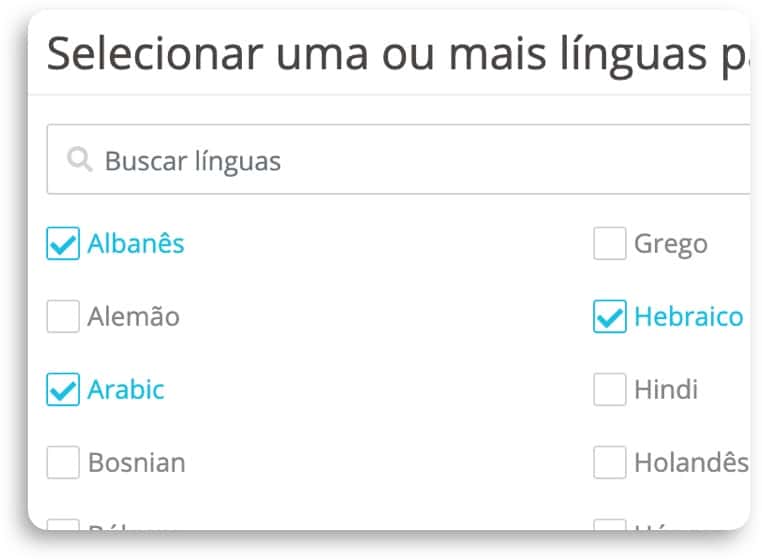Click the Albanês language label text

coord(136,243)
